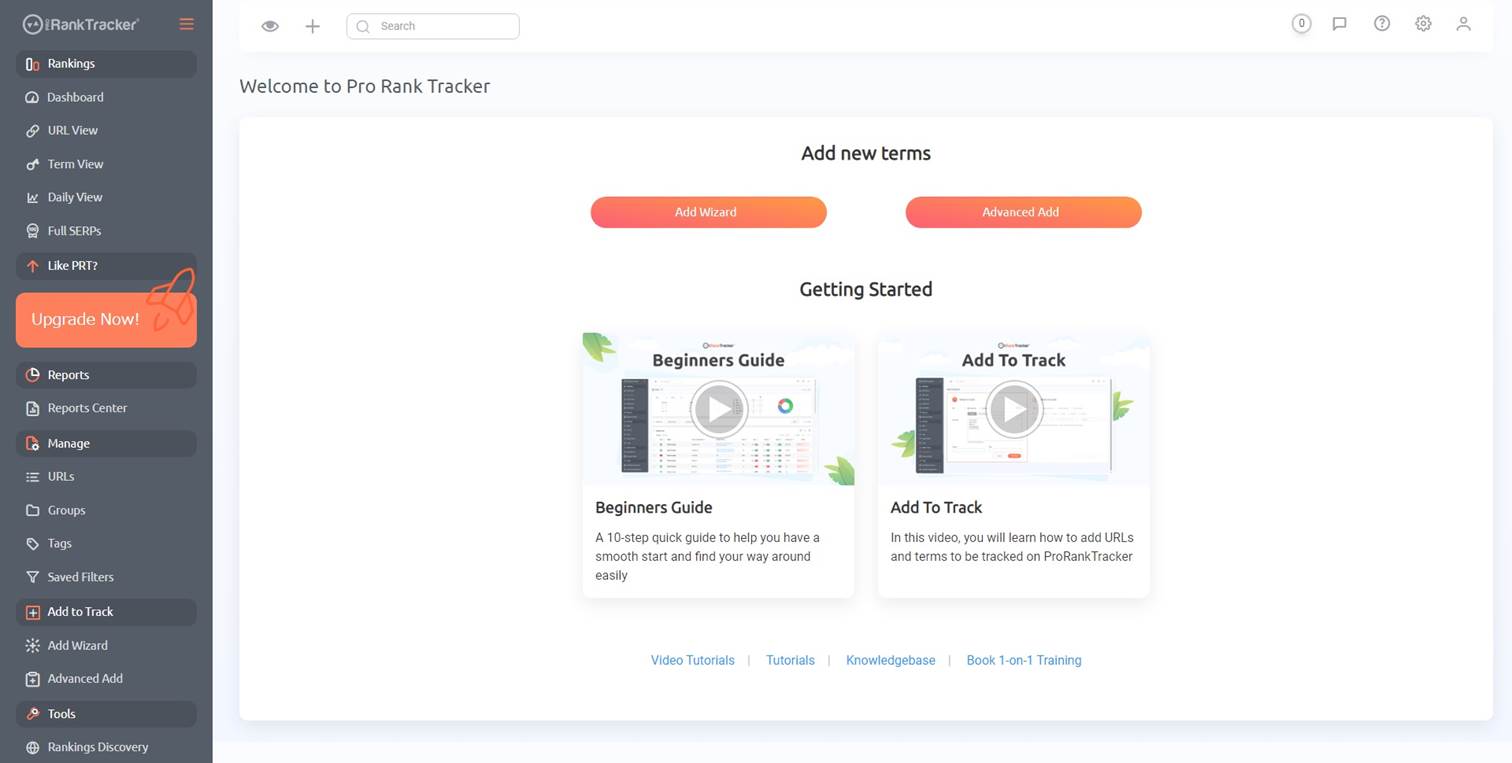Image resolution: width=1512 pixels, height=763 pixels.
Task: Click the Like PRT? up-arrow icon
Action: point(33,266)
